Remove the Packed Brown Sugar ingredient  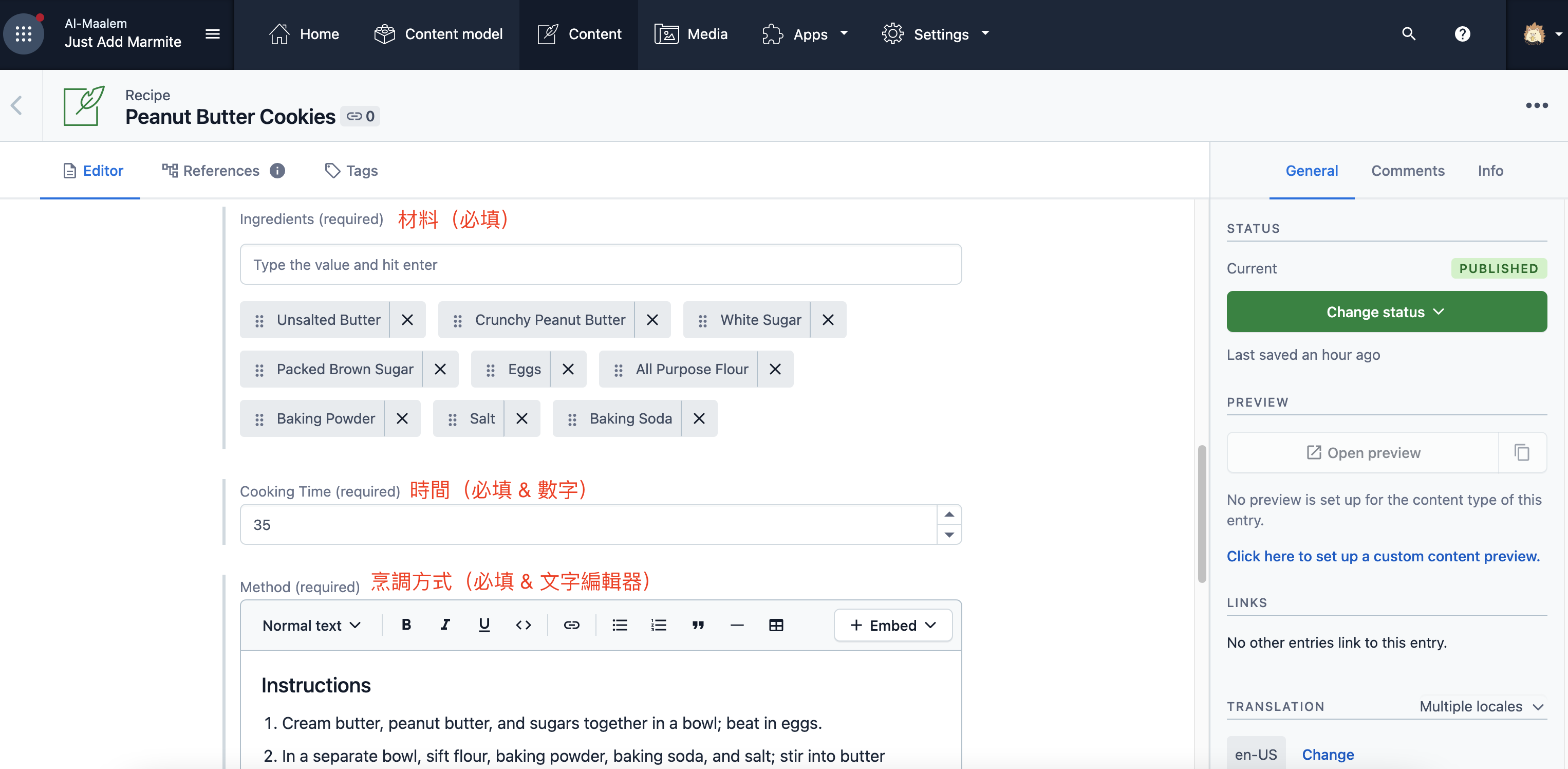coord(440,369)
